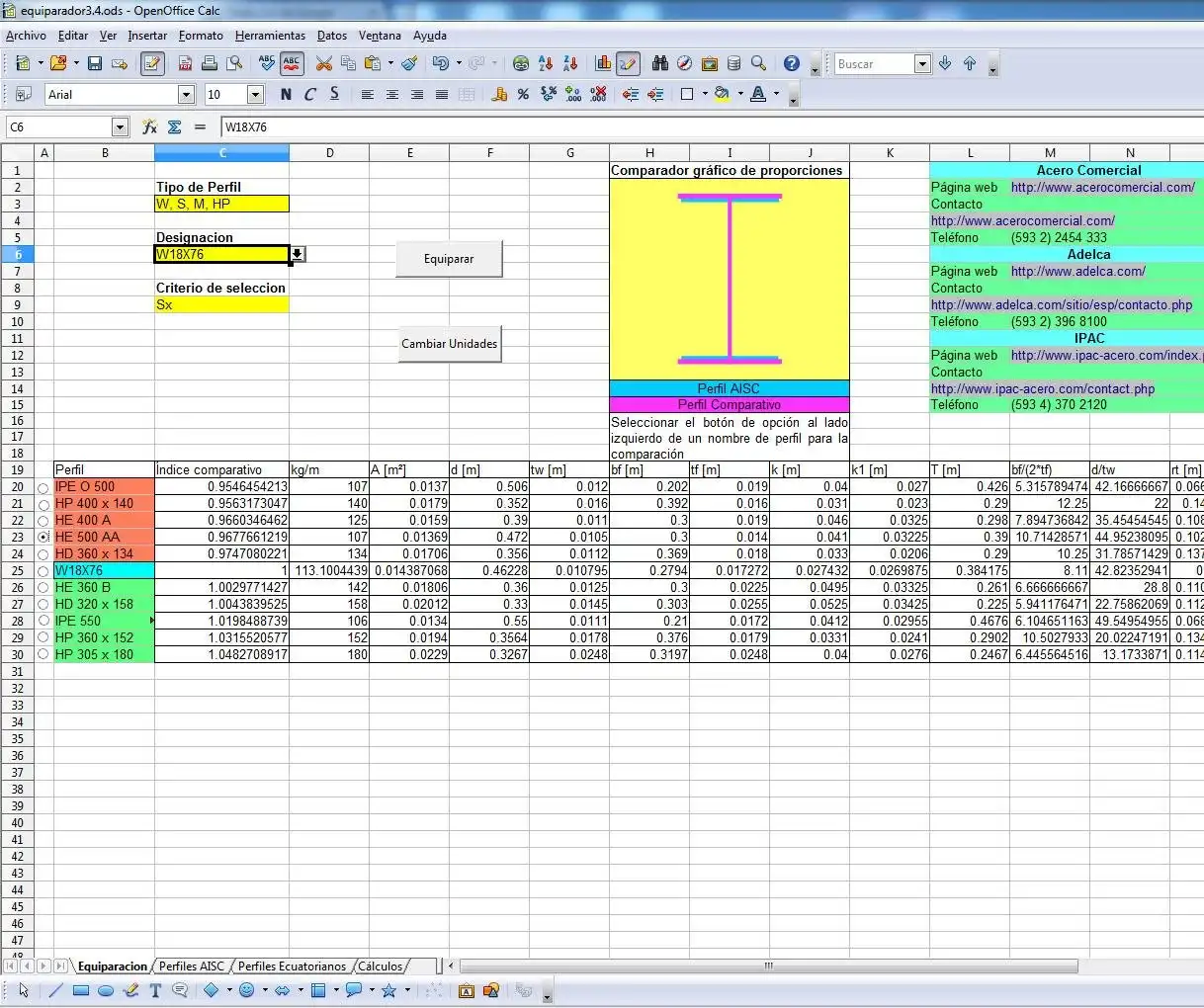The image size is (1204, 1008).
Task: Sort the data ascending
Action: click(x=545, y=62)
